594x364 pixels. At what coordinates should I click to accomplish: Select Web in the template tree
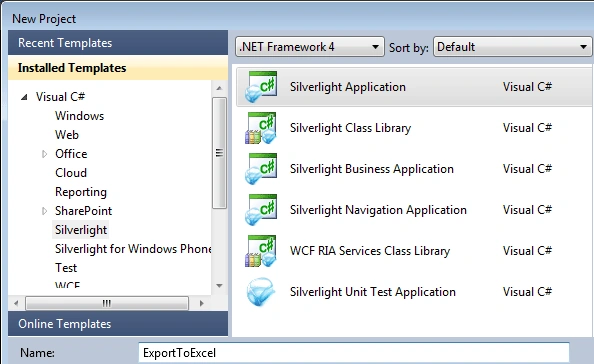[67, 135]
